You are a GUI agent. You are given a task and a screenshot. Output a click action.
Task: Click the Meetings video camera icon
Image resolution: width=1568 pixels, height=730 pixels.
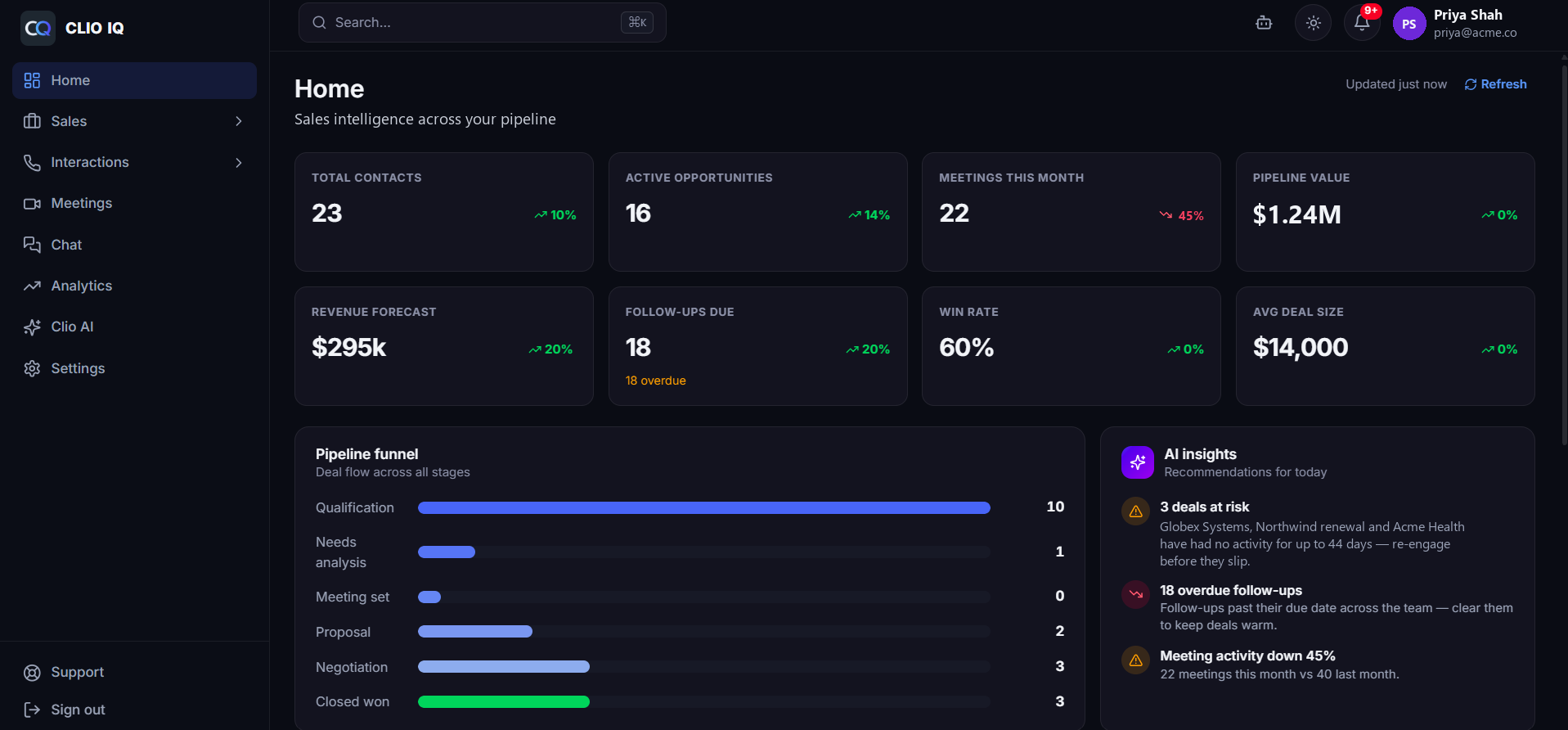tap(32, 204)
